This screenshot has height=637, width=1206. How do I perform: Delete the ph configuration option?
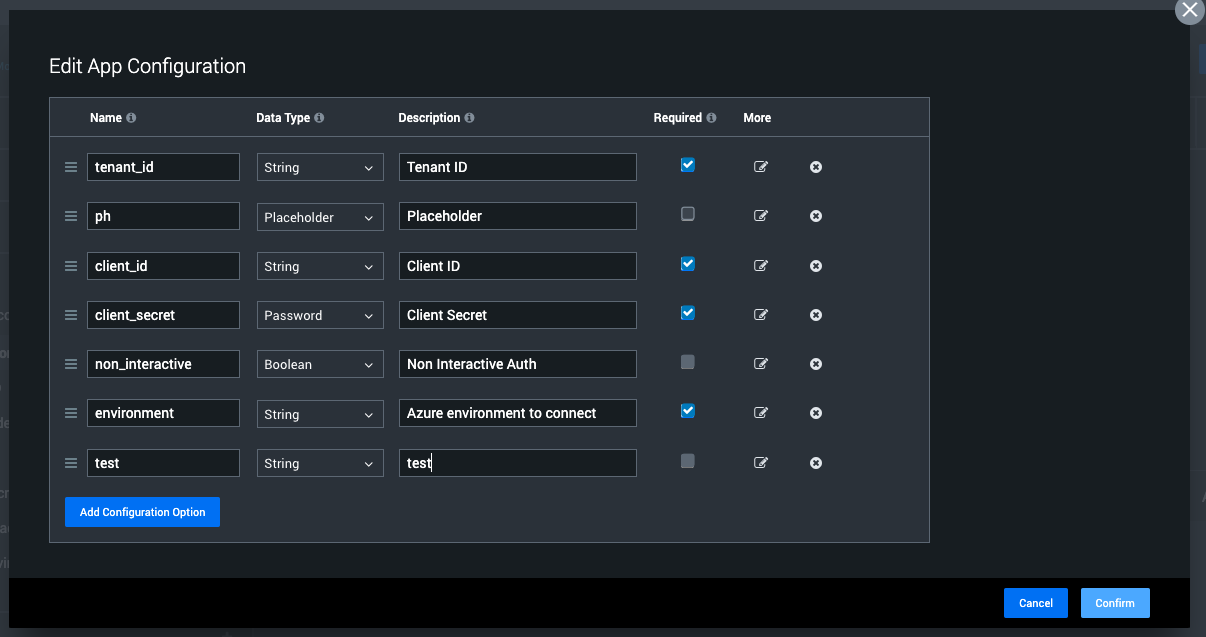tap(815, 215)
